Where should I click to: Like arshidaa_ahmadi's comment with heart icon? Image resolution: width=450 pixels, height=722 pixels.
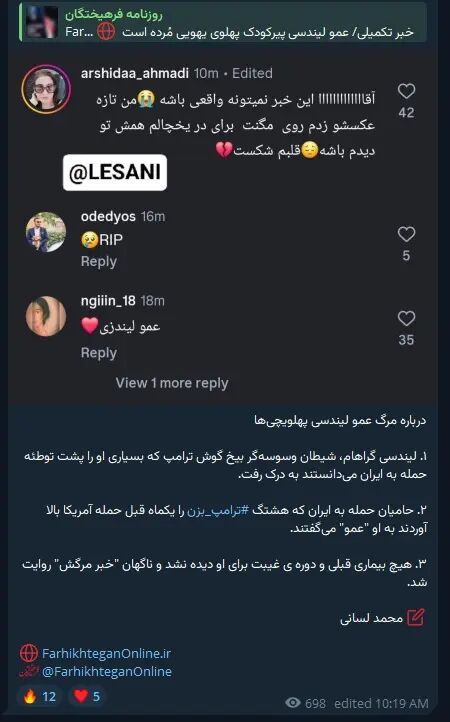pos(406,91)
